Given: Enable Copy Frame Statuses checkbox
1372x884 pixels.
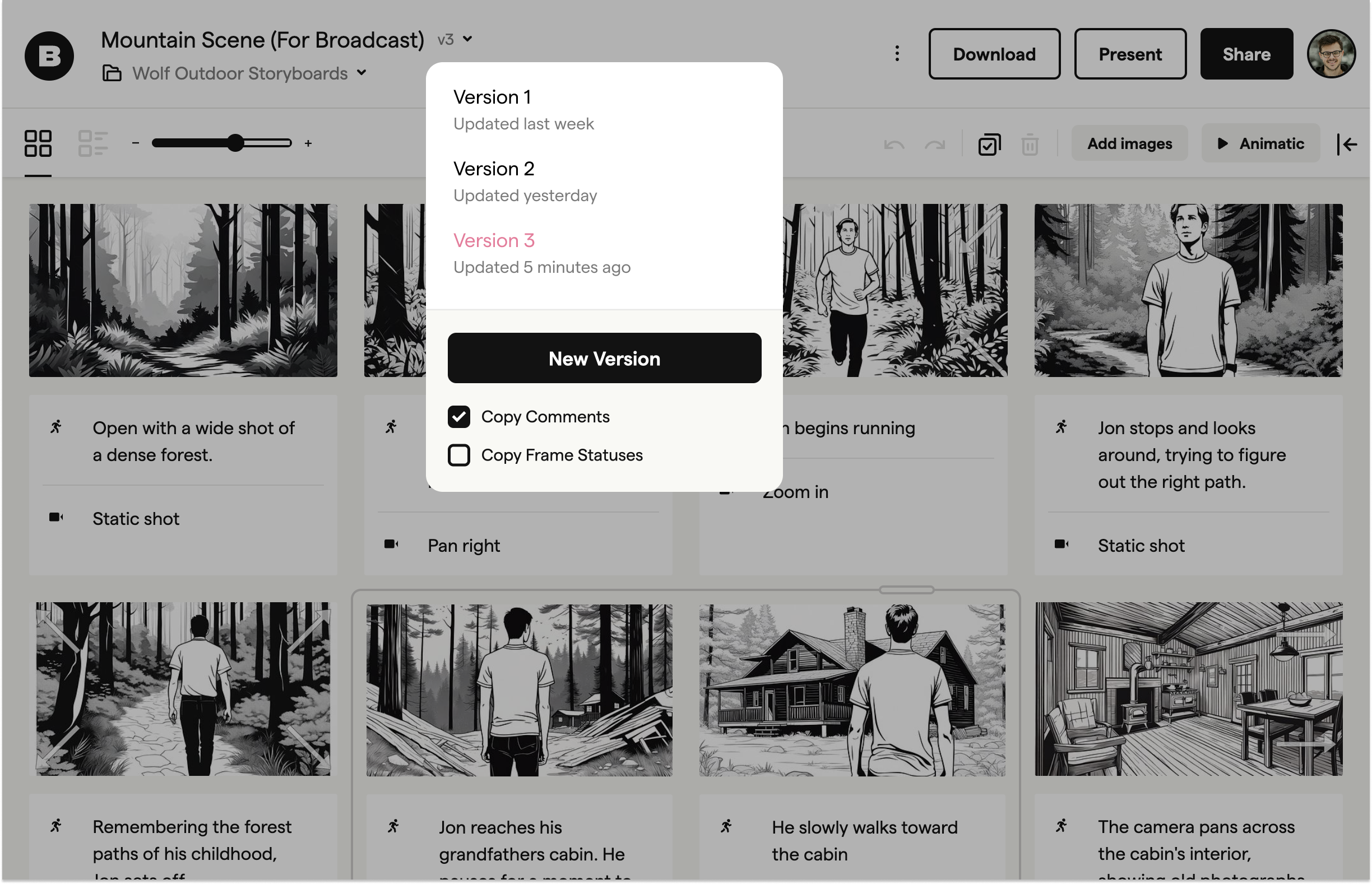Looking at the screenshot, I should [459, 455].
